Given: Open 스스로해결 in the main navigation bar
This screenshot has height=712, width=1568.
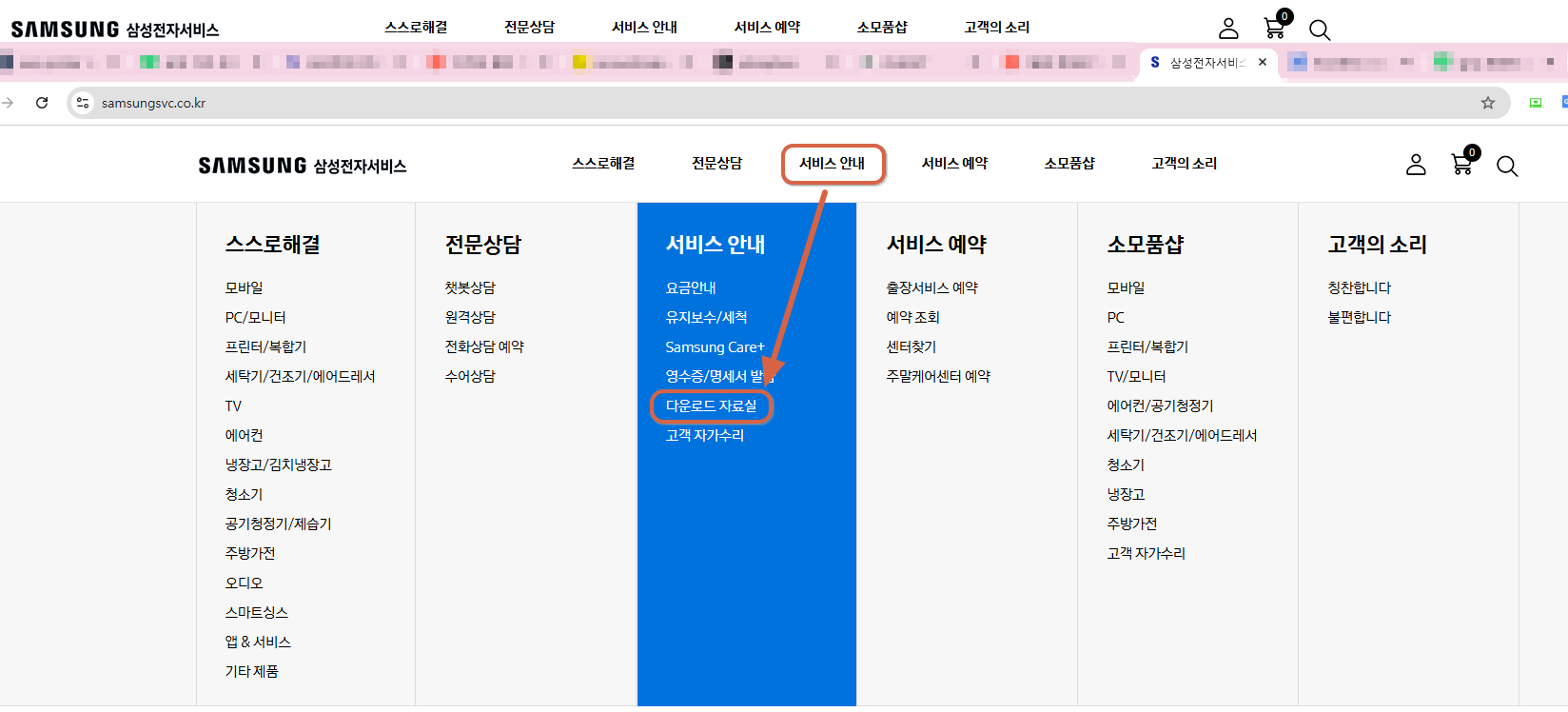Looking at the screenshot, I should [x=603, y=164].
